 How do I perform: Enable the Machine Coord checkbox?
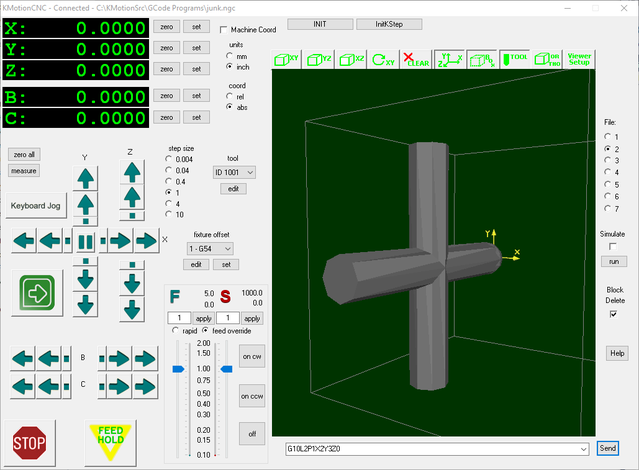click(x=223, y=30)
